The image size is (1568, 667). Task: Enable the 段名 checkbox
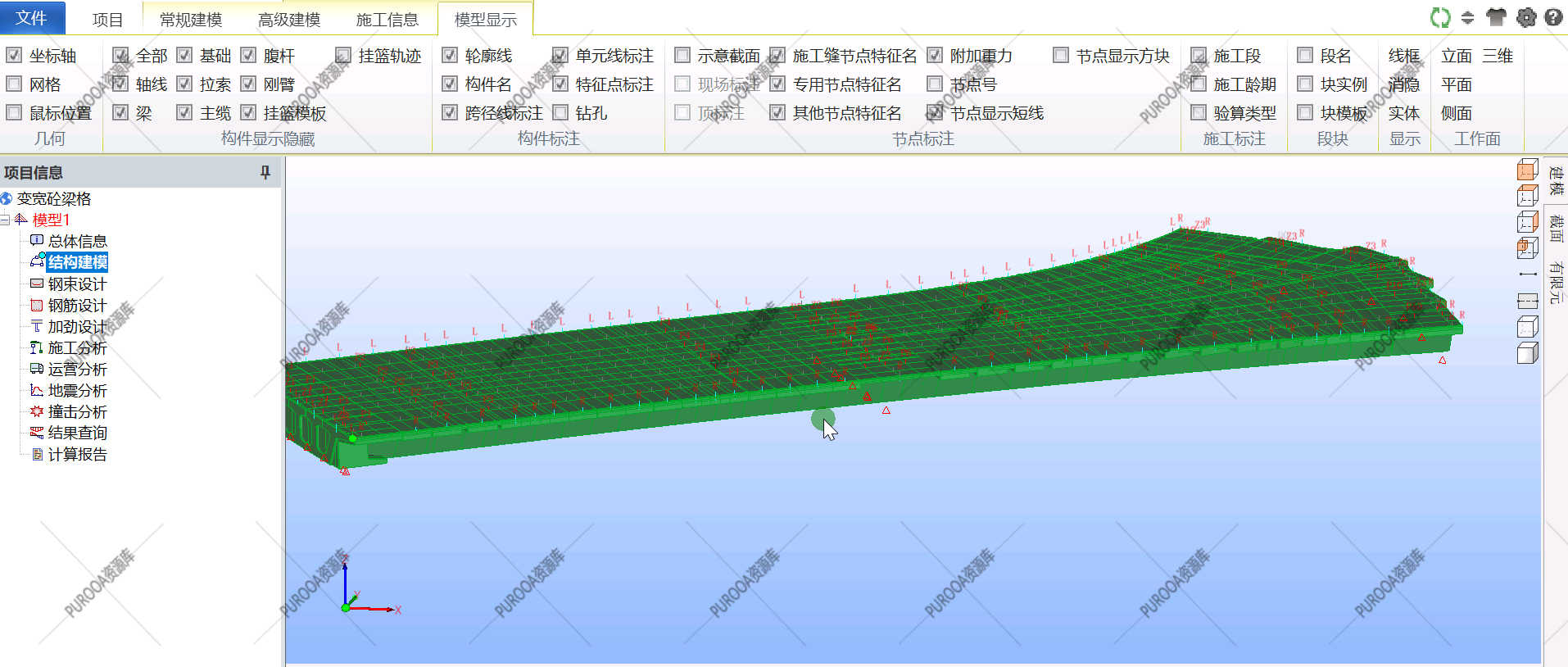pyautogui.click(x=1305, y=55)
